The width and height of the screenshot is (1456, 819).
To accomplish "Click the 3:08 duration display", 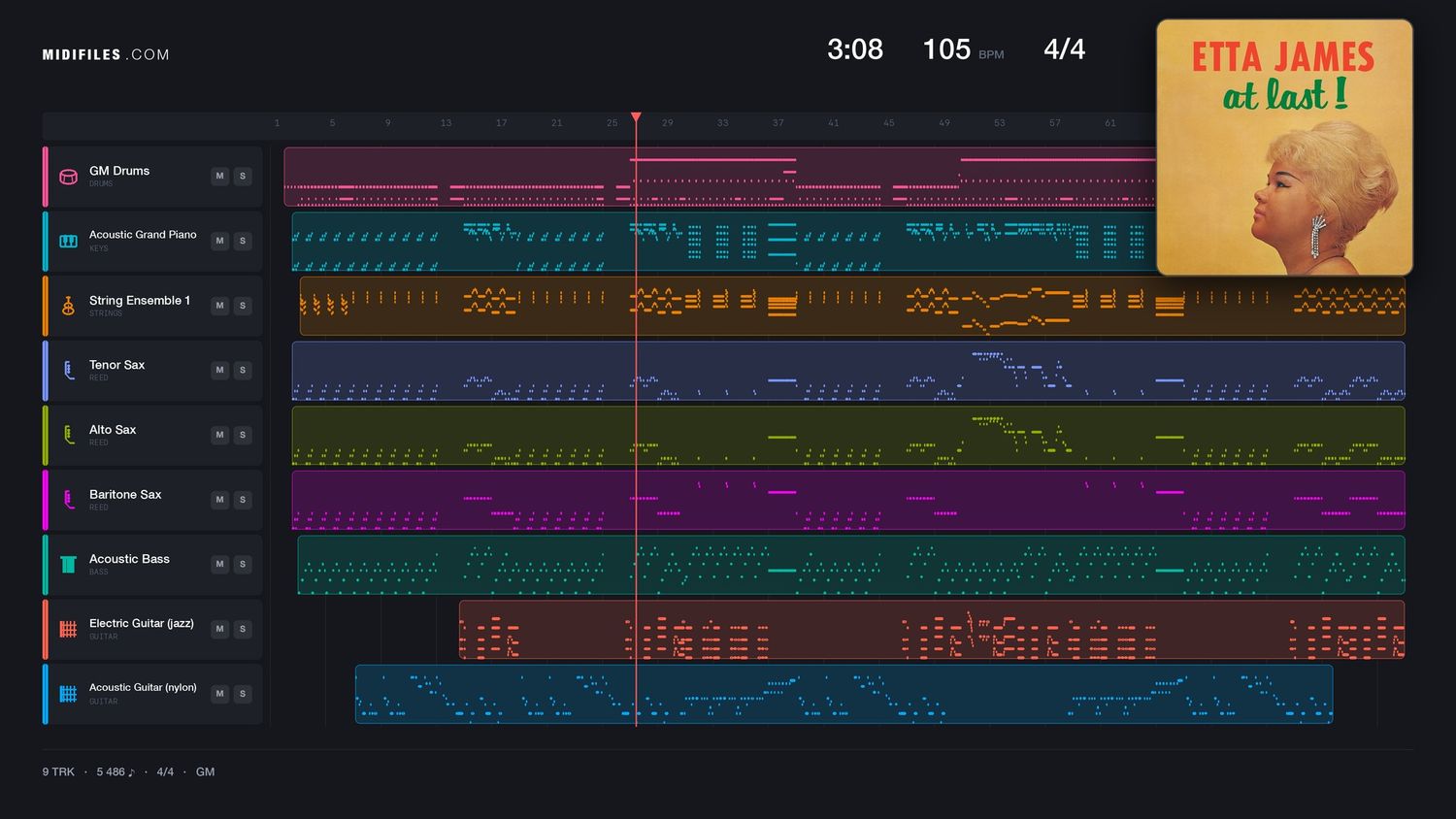I will pyautogui.click(x=855, y=49).
